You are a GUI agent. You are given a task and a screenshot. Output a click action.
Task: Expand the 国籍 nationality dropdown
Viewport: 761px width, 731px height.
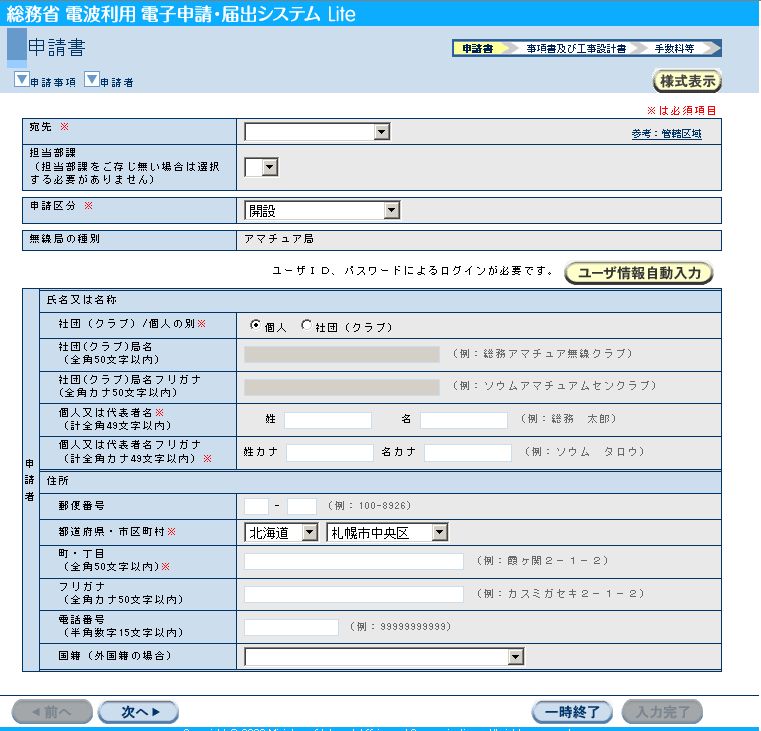[384, 657]
